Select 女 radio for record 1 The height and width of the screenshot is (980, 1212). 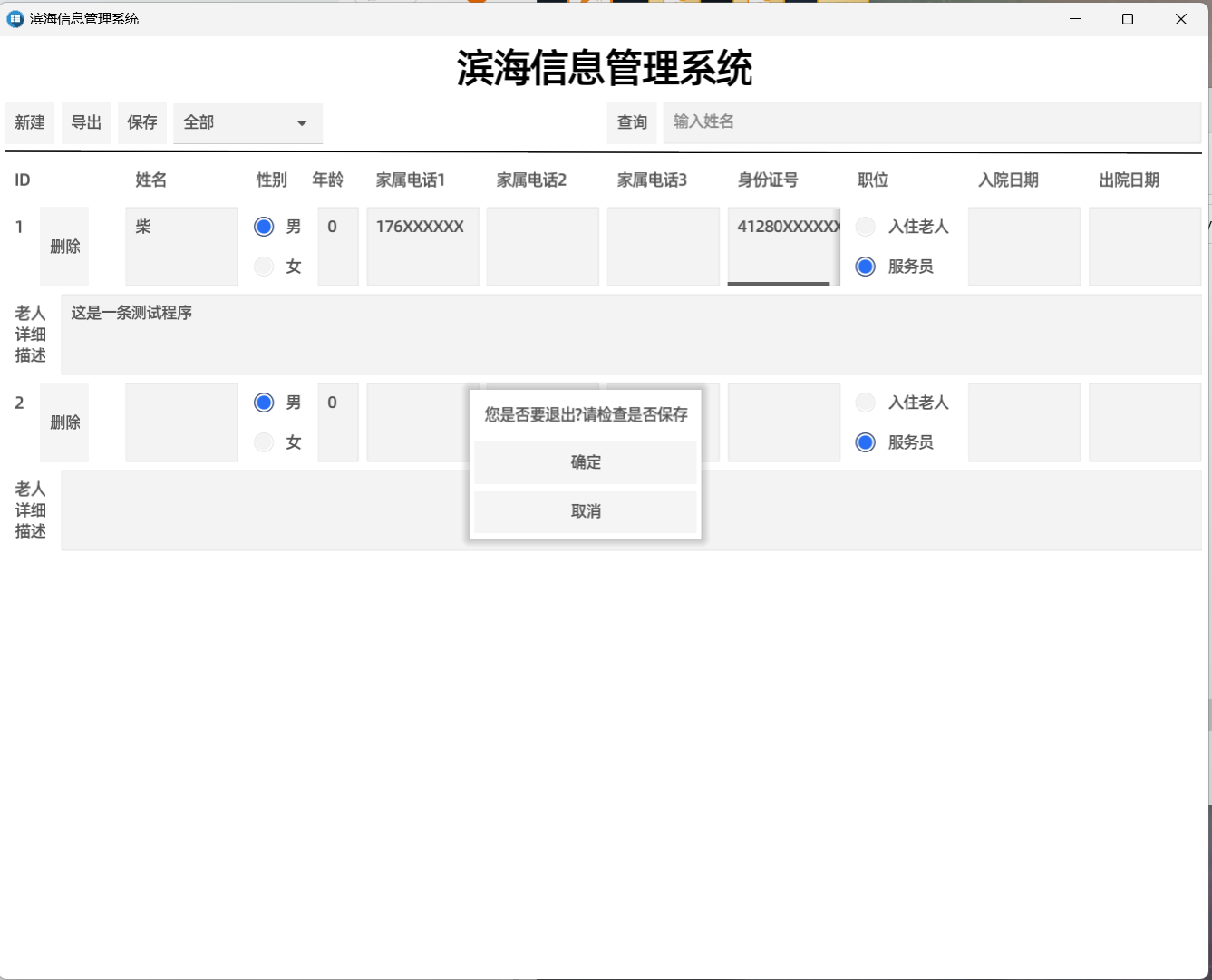pyautogui.click(x=264, y=267)
